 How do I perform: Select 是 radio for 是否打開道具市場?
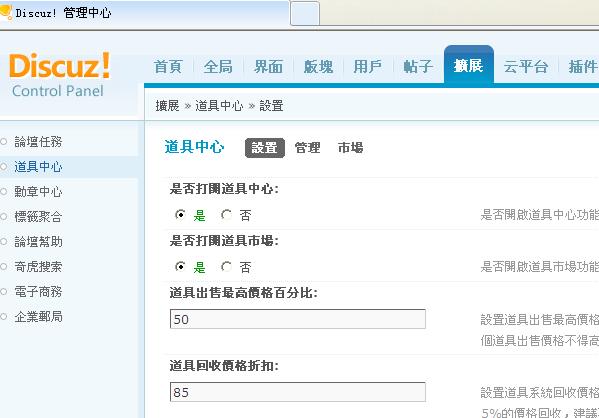[180, 266]
